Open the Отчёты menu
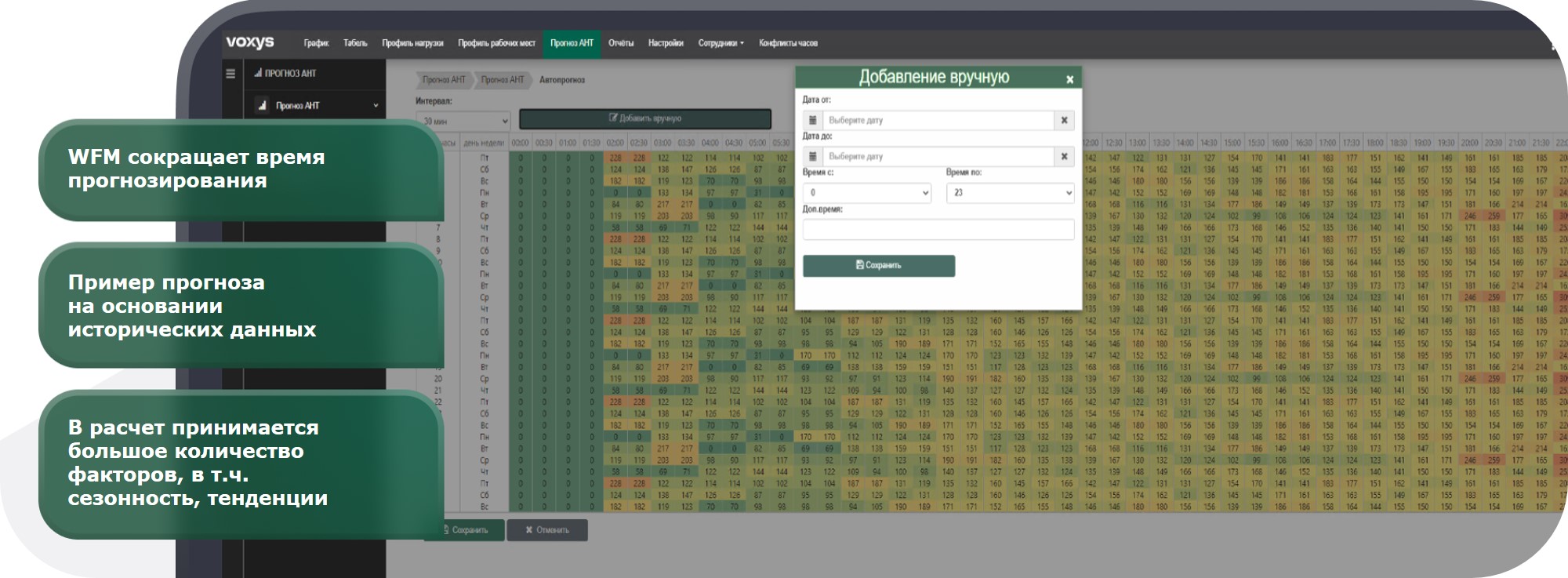The image size is (1568, 578). (x=621, y=43)
